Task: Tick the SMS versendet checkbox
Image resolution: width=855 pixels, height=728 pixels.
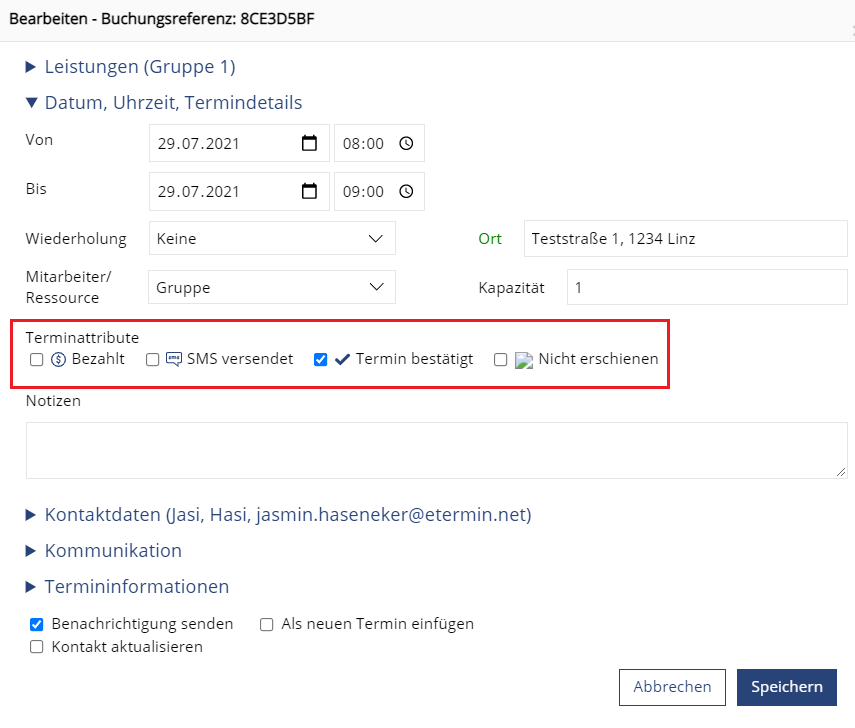Action: [153, 359]
